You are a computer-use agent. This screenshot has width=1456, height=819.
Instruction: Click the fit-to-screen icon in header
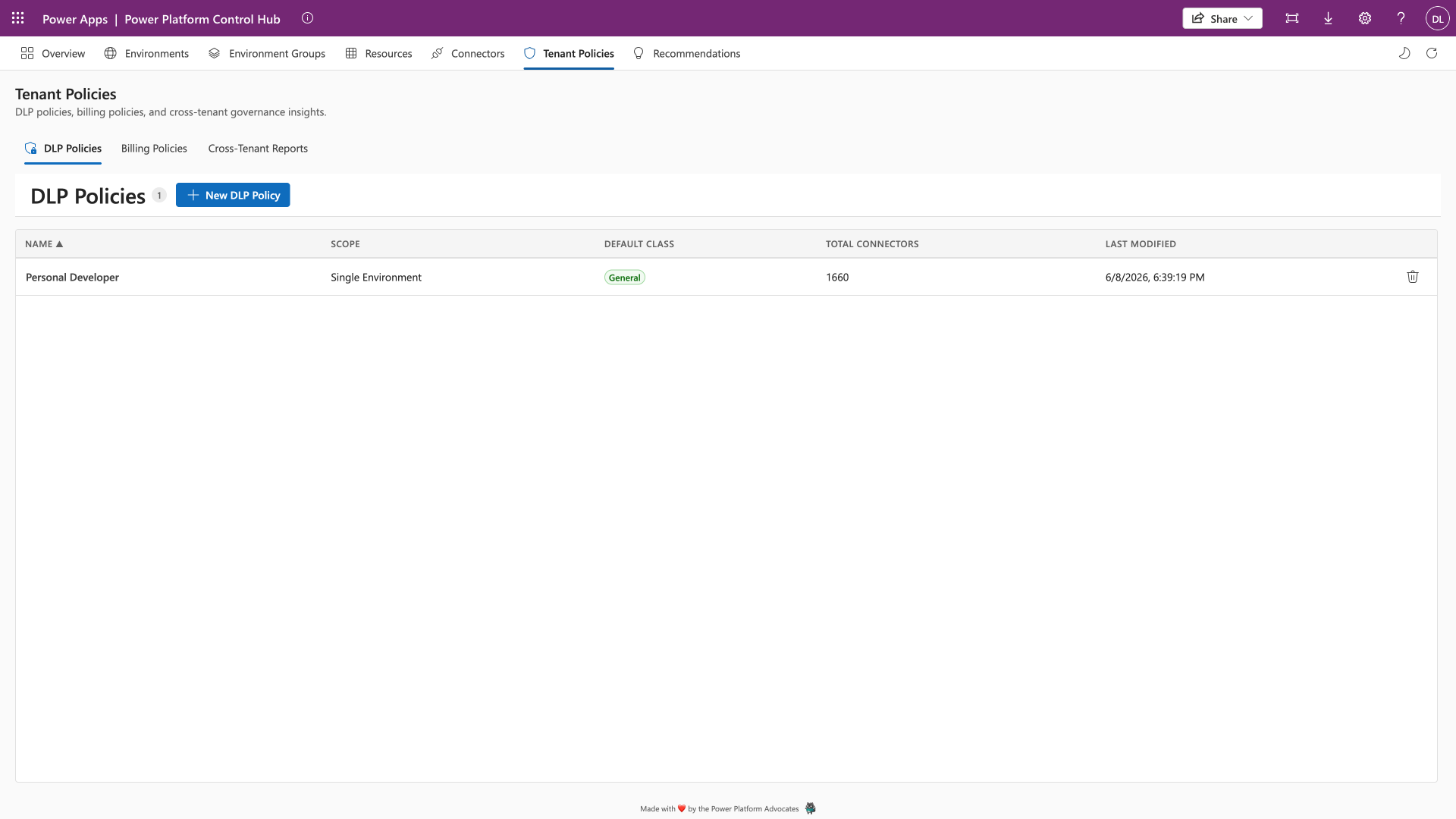coord(1292,18)
